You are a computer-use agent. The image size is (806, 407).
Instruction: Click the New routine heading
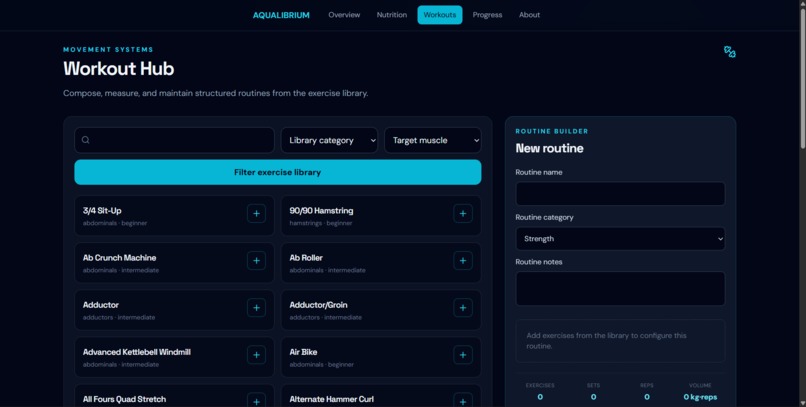(x=549, y=148)
